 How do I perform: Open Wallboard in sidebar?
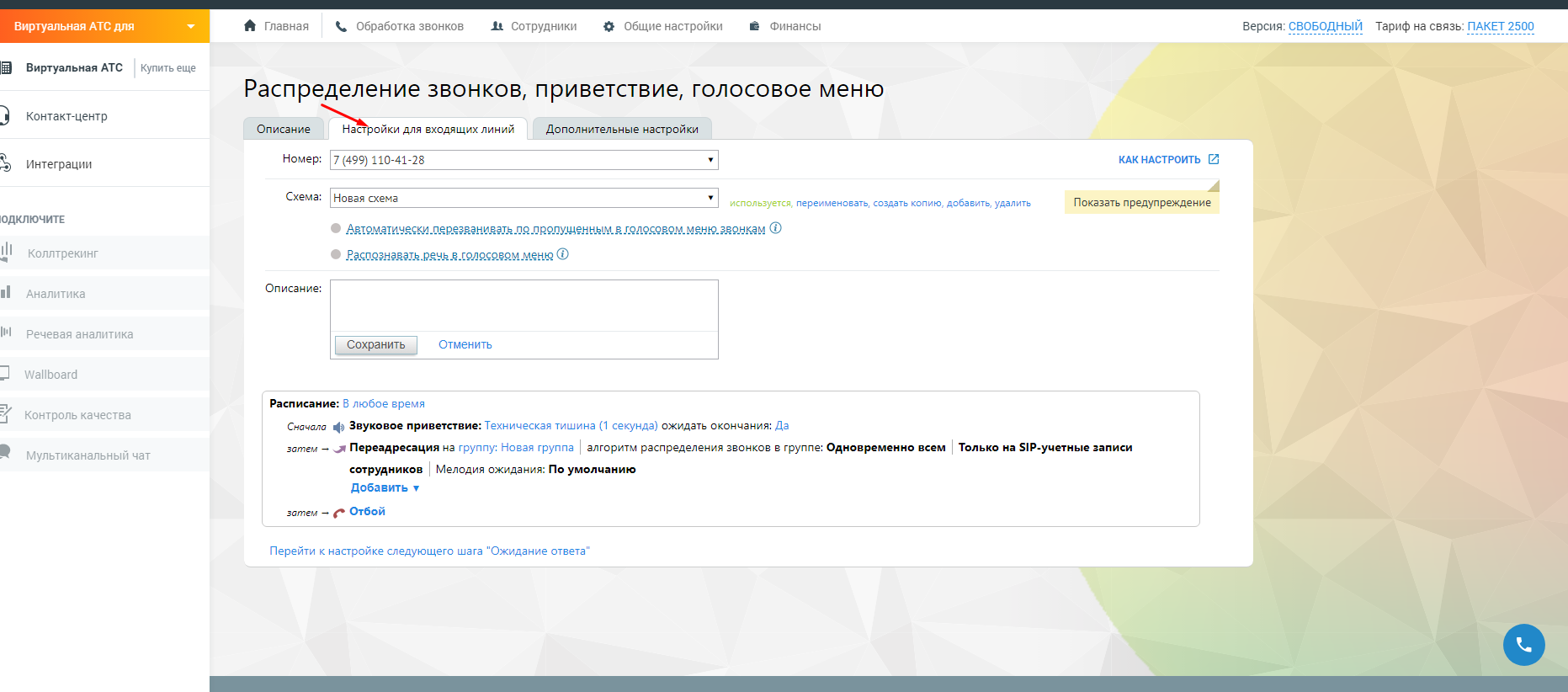tap(50, 375)
